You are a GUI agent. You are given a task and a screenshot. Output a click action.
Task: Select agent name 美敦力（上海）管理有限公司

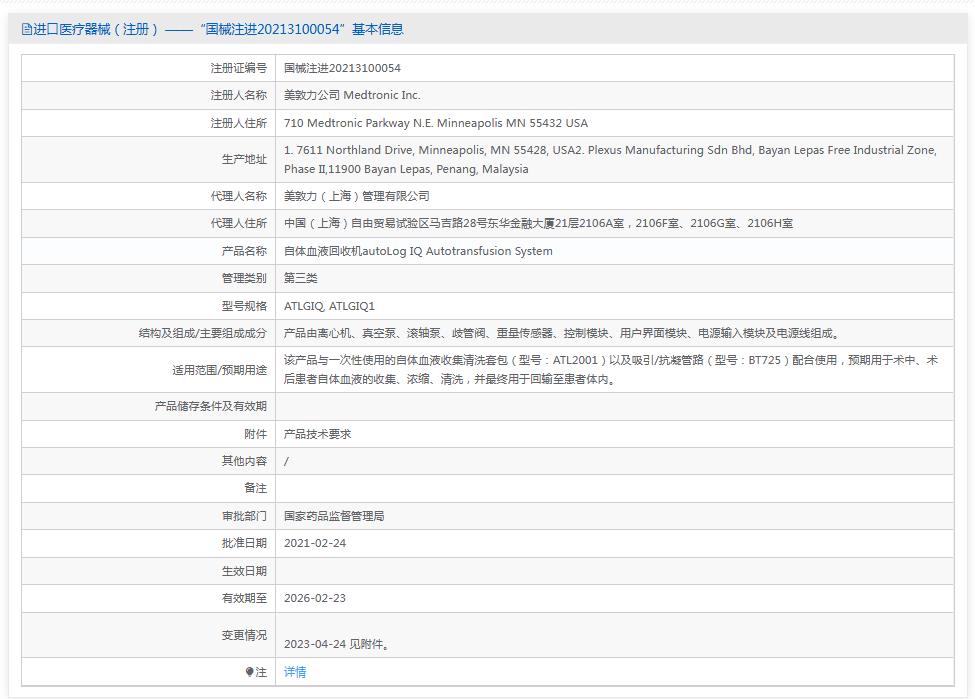[x=356, y=196]
